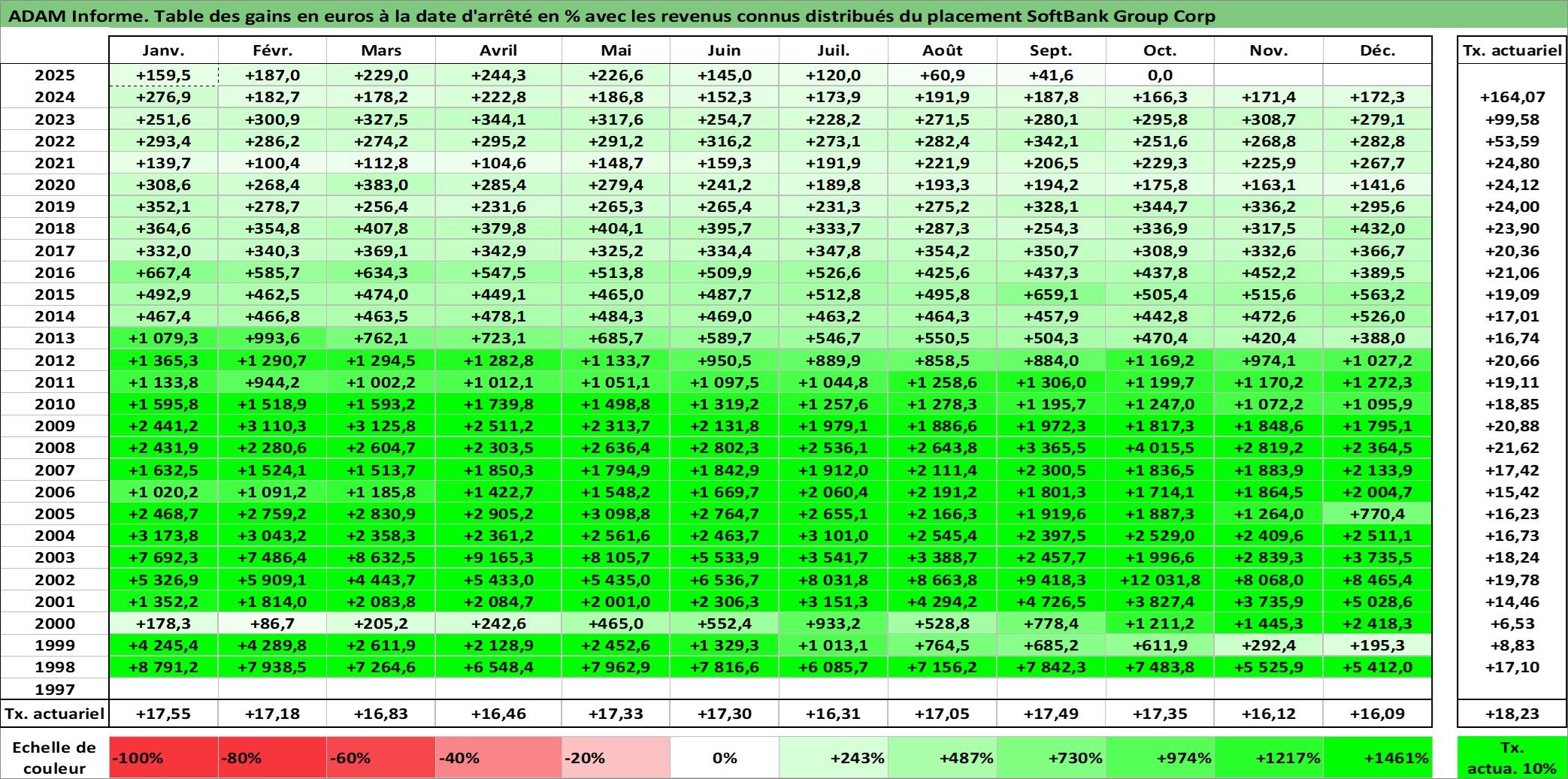
Task: Click the 'Echelle de couleur' label
Action: click(x=54, y=757)
